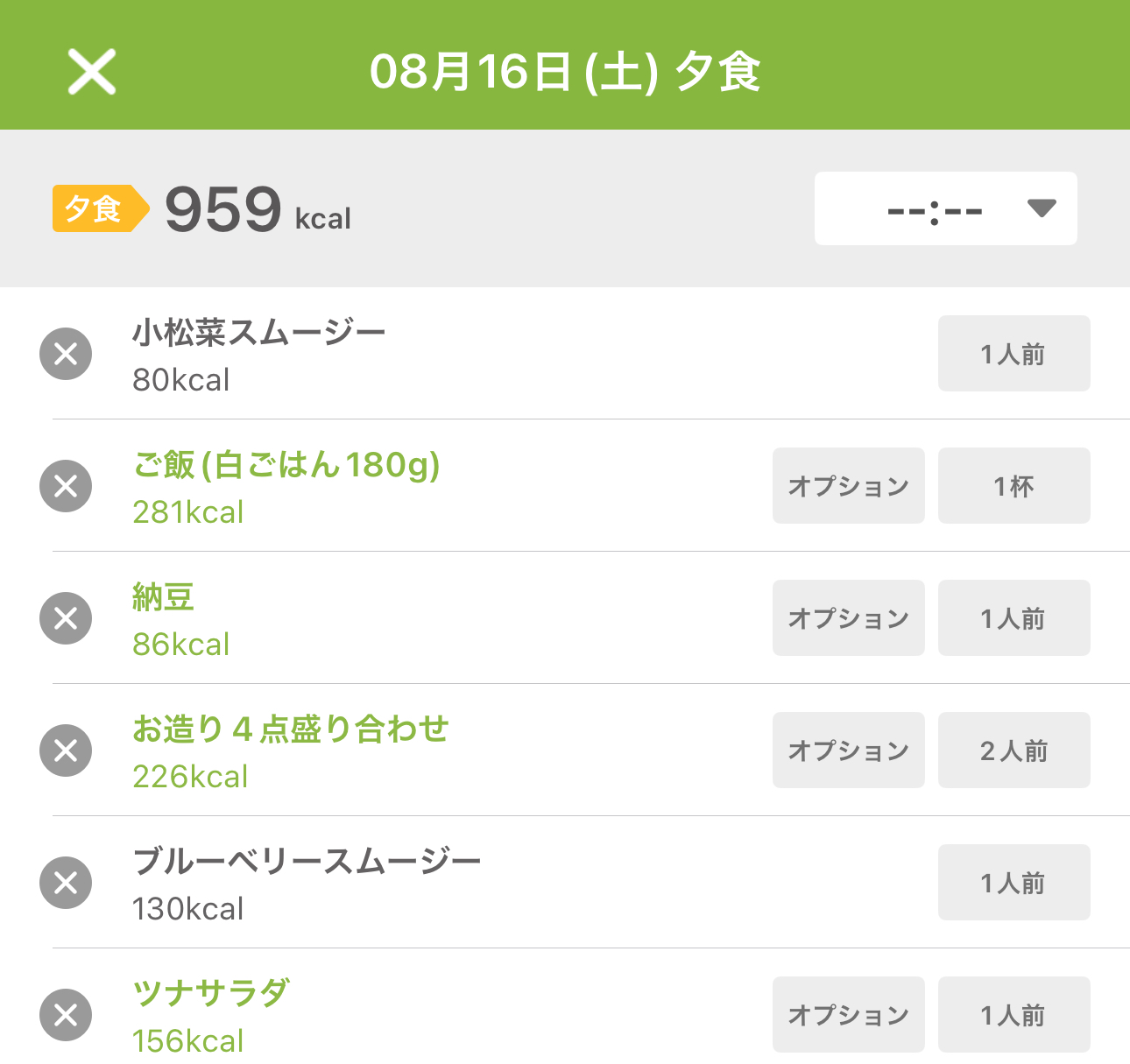Change お造り 2人前 serving amount

click(1014, 750)
